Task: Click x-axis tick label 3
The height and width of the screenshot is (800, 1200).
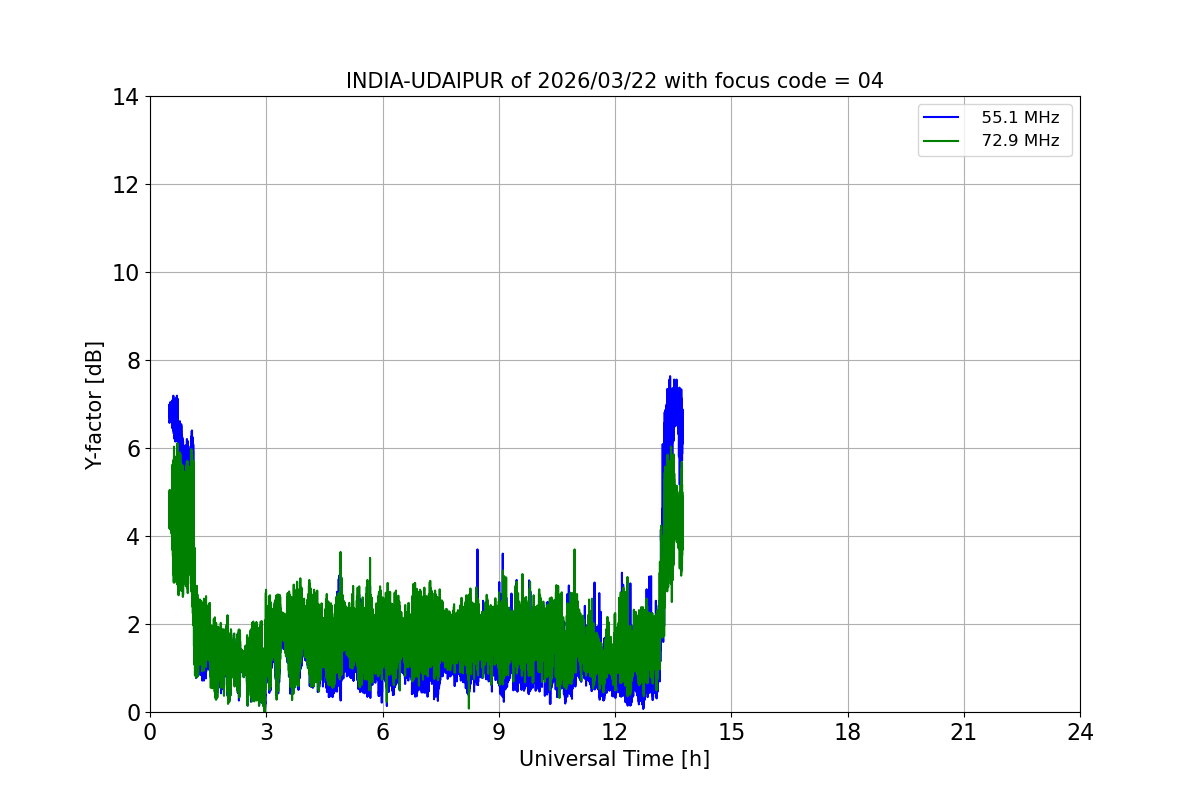Action: 266,733
